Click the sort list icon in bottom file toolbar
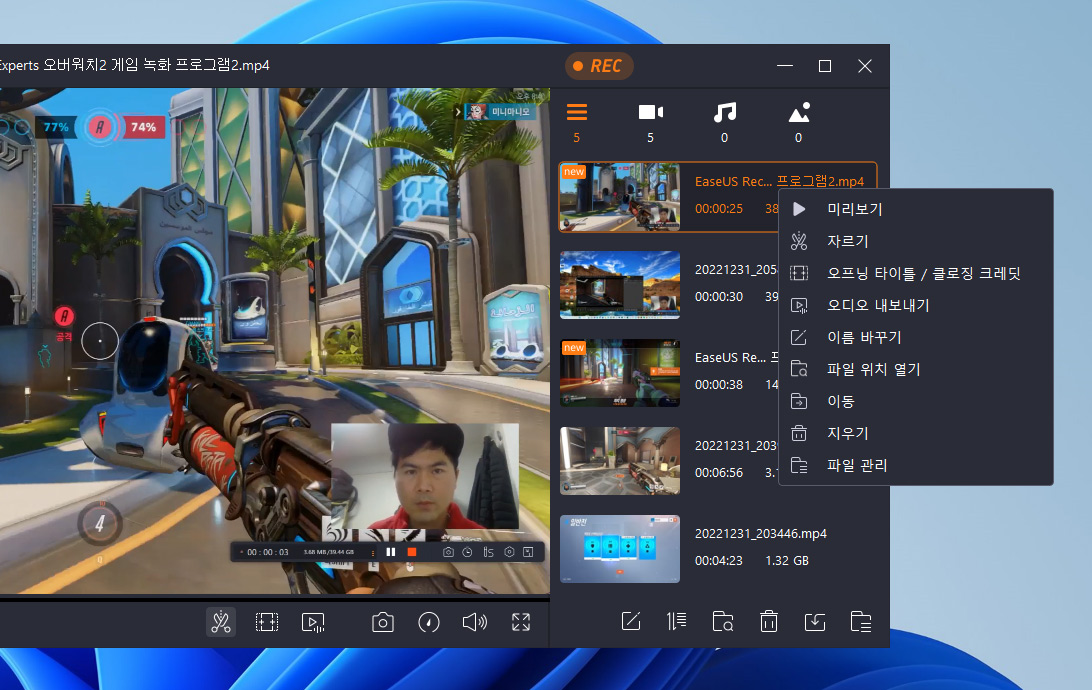 pyautogui.click(x=676, y=621)
